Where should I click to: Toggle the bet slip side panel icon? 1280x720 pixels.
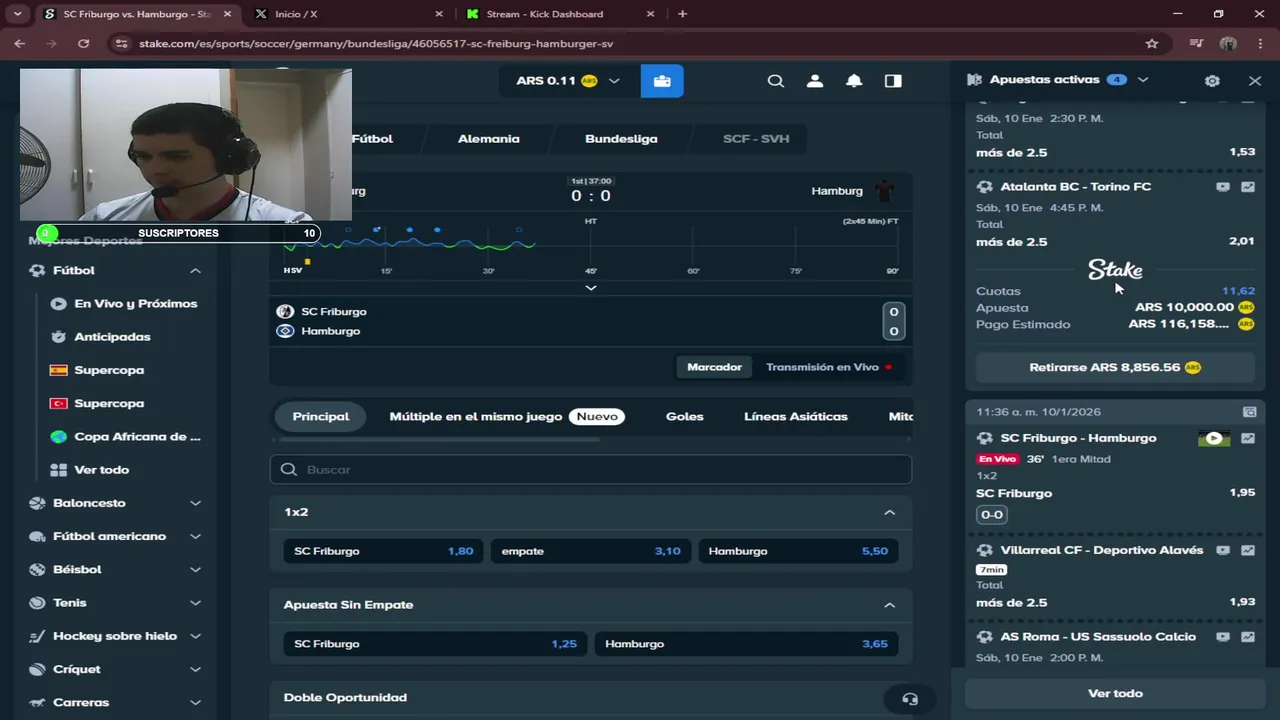point(893,81)
